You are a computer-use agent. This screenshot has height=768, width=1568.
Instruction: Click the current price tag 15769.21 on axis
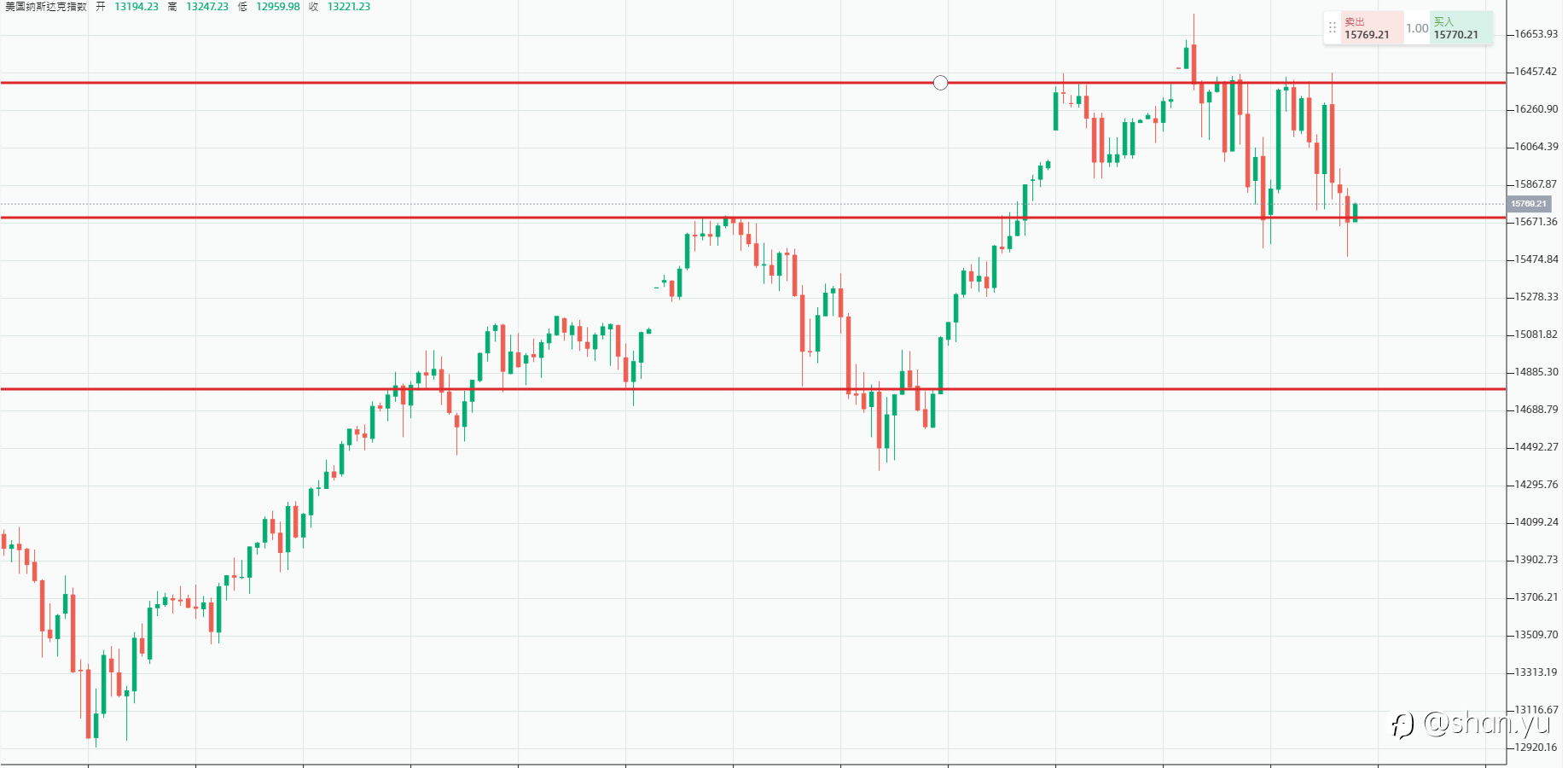coord(1528,204)
